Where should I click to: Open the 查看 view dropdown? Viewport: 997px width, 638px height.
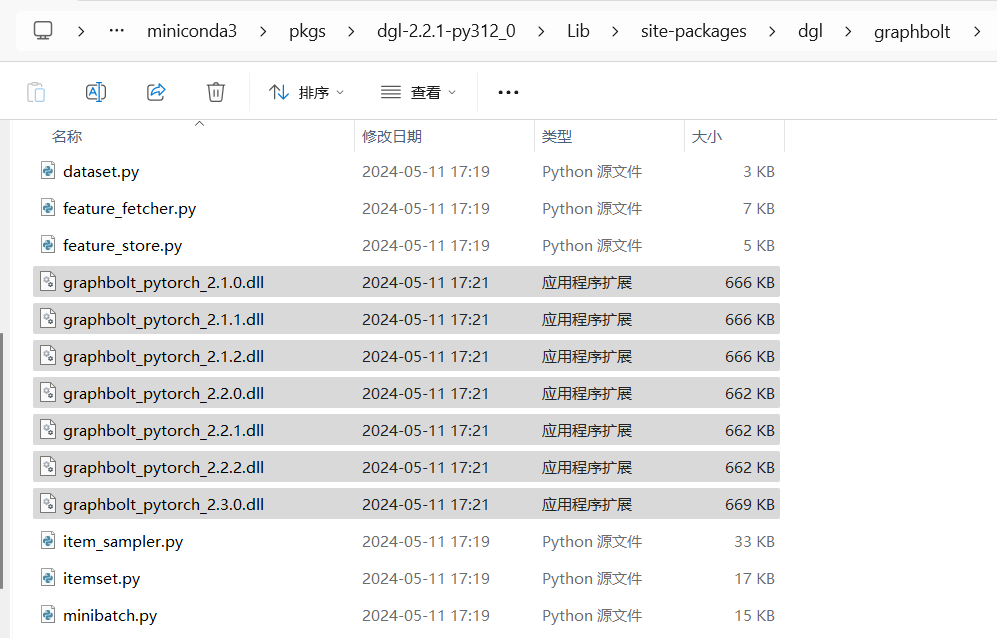click(418, 92)
